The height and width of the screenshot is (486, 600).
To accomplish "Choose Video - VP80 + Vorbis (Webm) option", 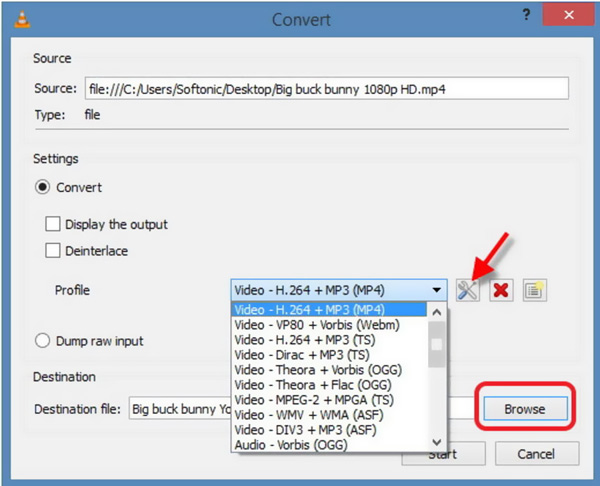I will pos(329,325).
